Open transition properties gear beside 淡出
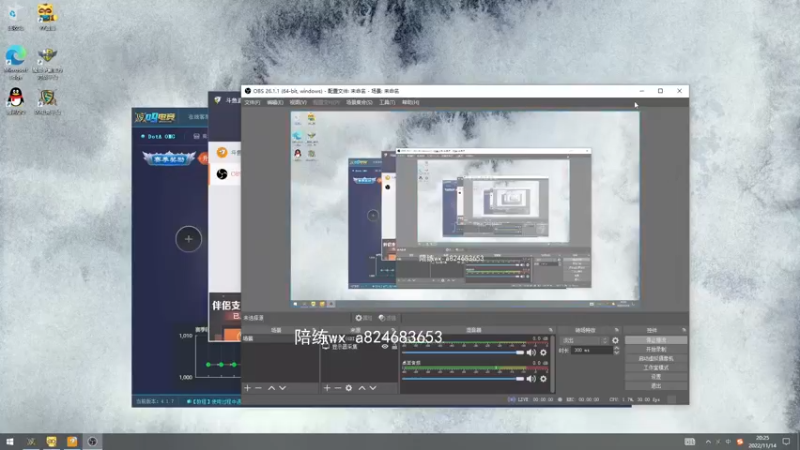The width and height of the screenshot is (800, 450). [615, 340]
